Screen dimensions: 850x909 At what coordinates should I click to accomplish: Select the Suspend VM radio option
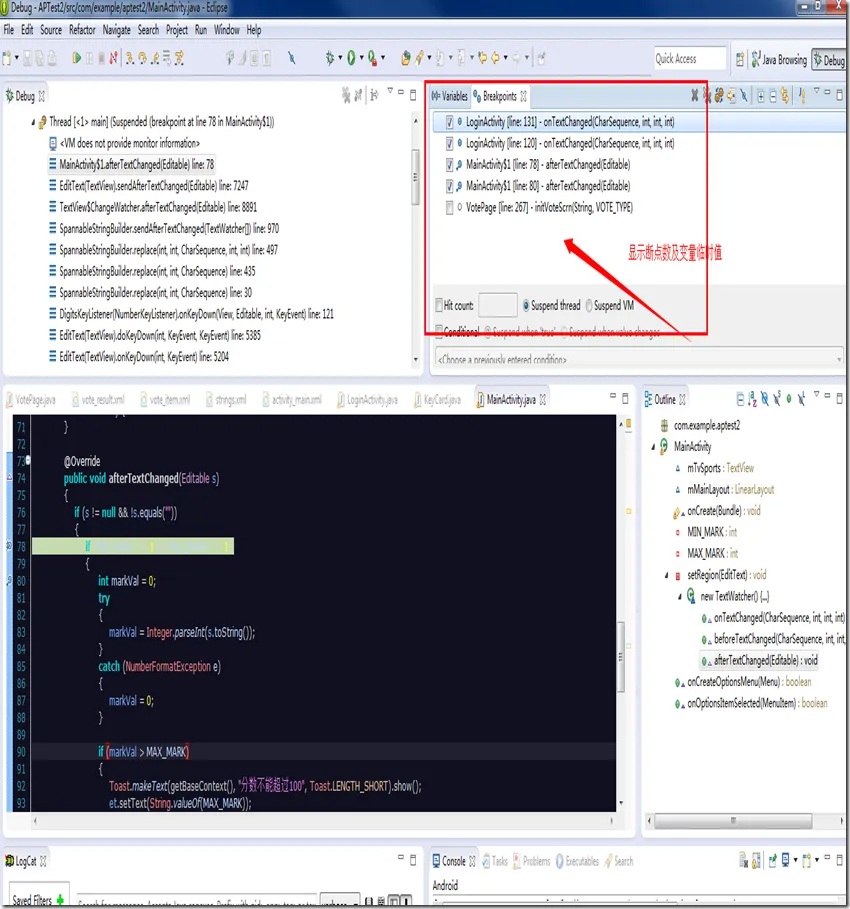click(x=590, y=305)
